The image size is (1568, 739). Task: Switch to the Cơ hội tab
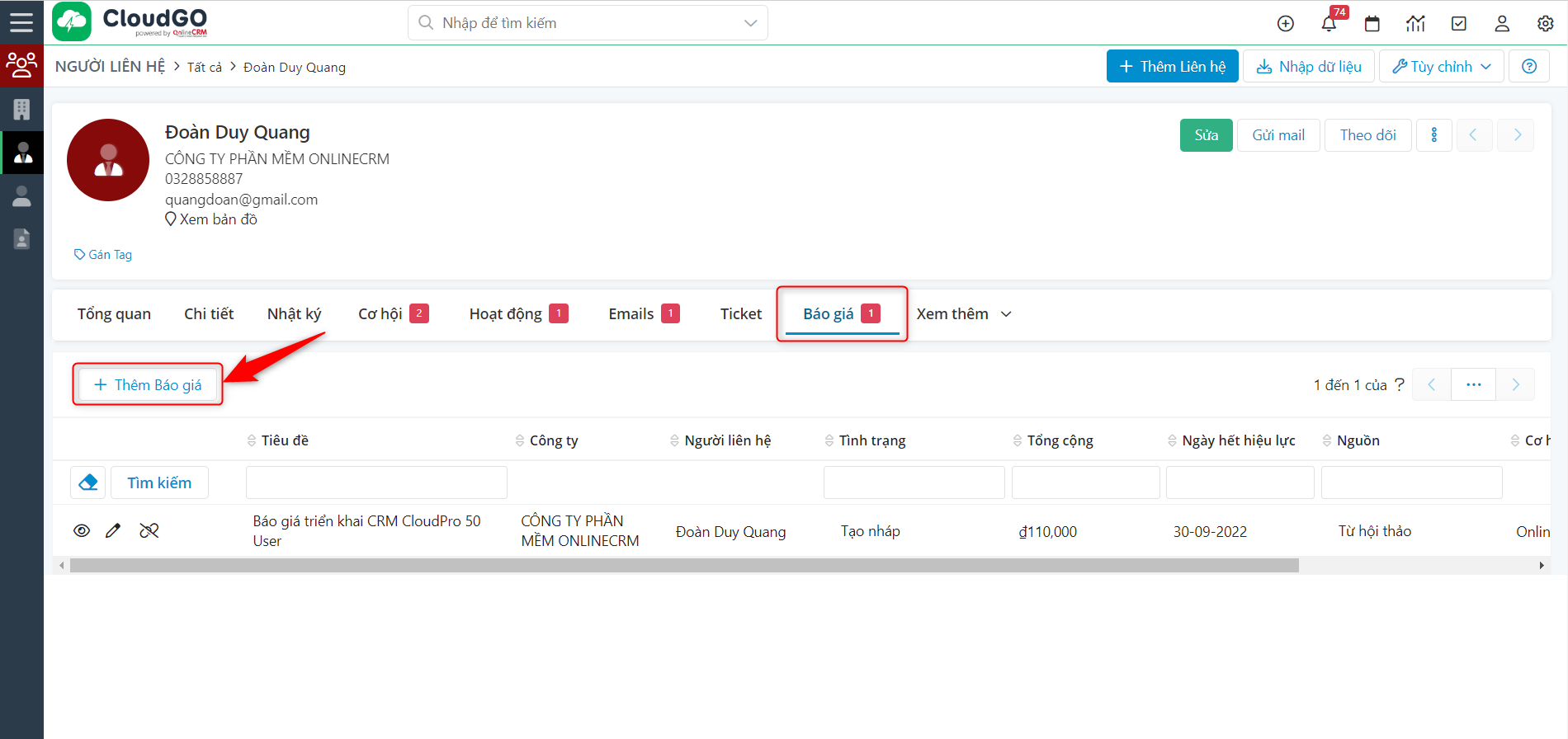(392, 314)
